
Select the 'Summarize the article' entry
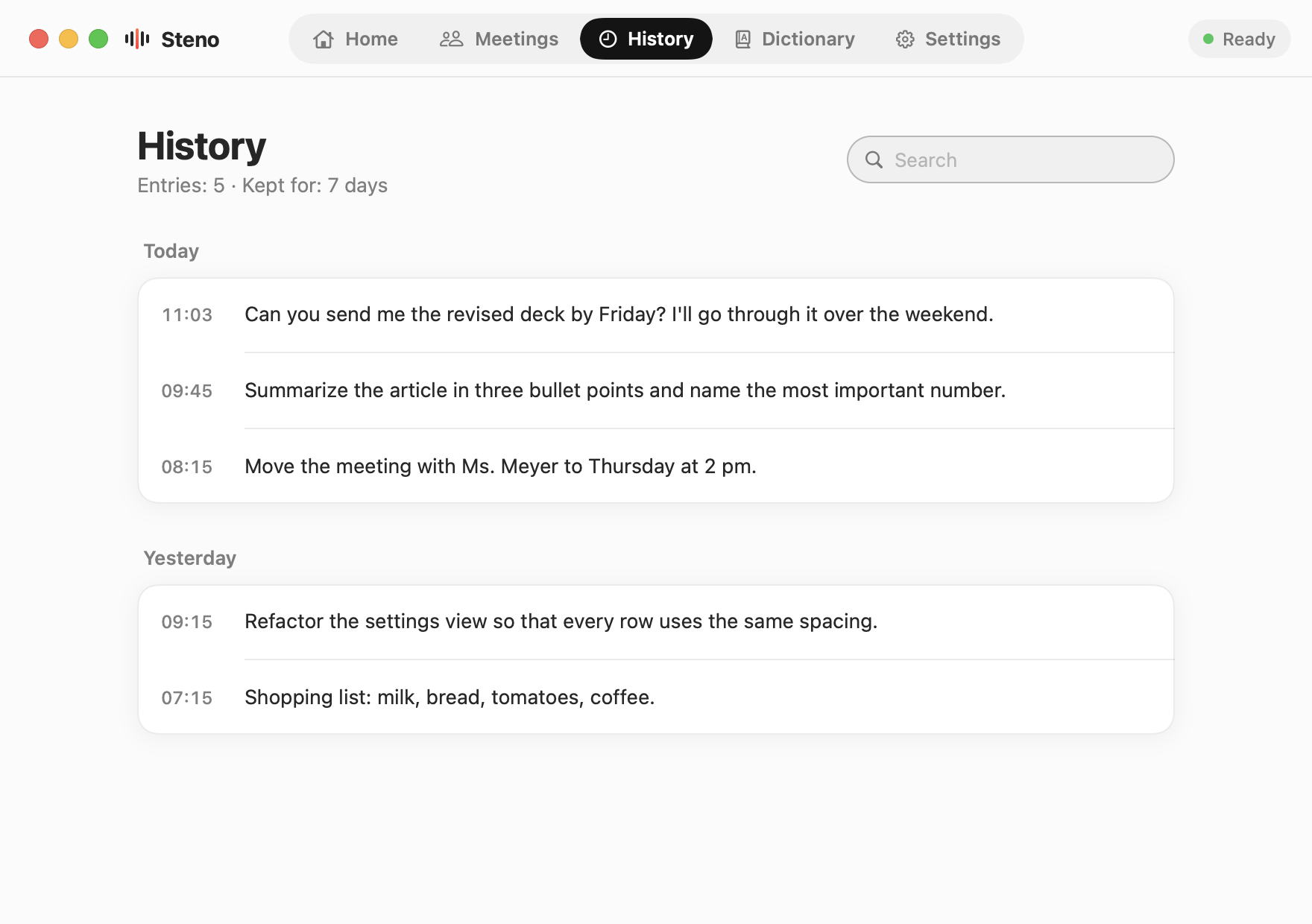(656, 390)
